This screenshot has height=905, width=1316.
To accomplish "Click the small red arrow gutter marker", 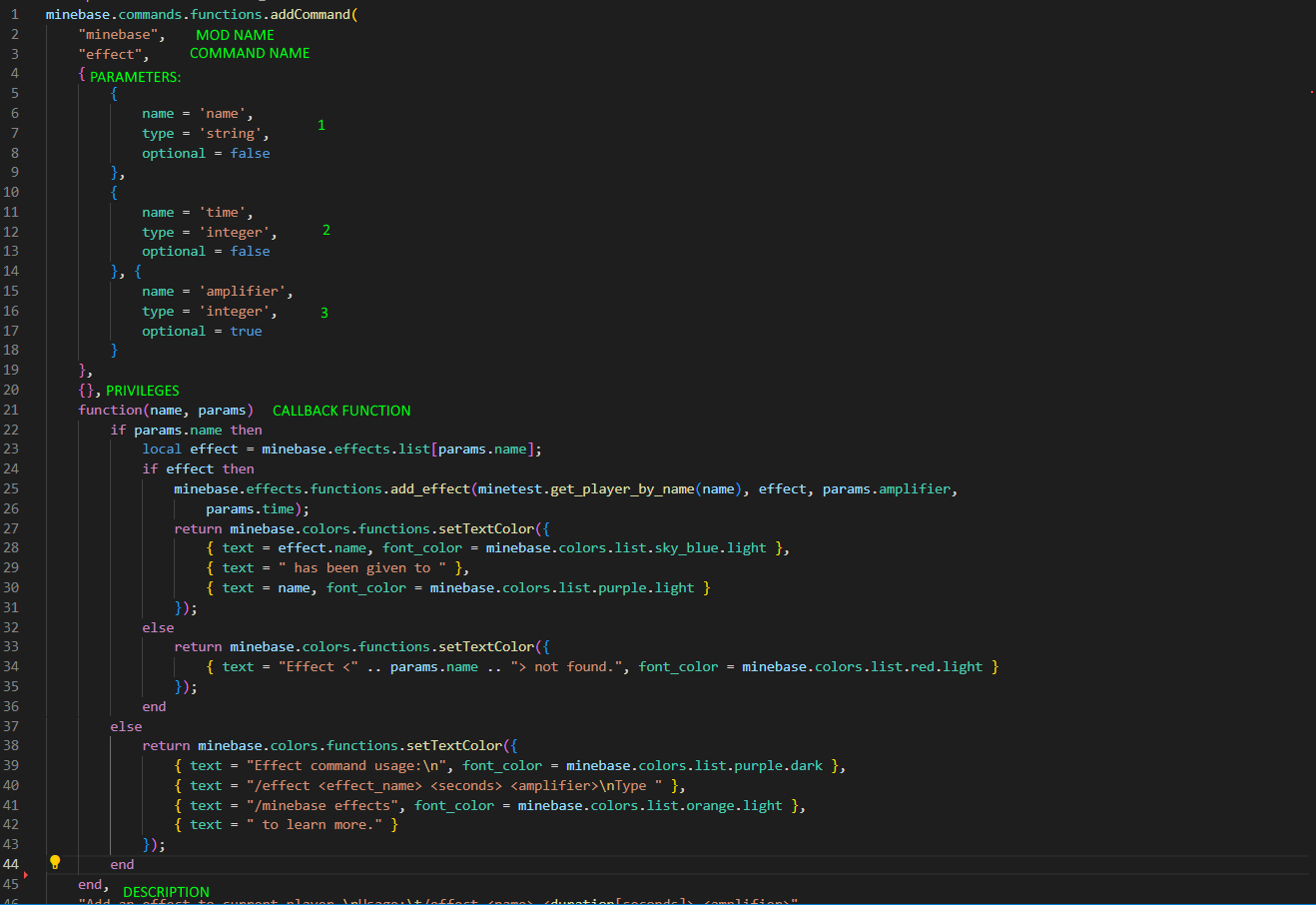I will click(25, 875).
